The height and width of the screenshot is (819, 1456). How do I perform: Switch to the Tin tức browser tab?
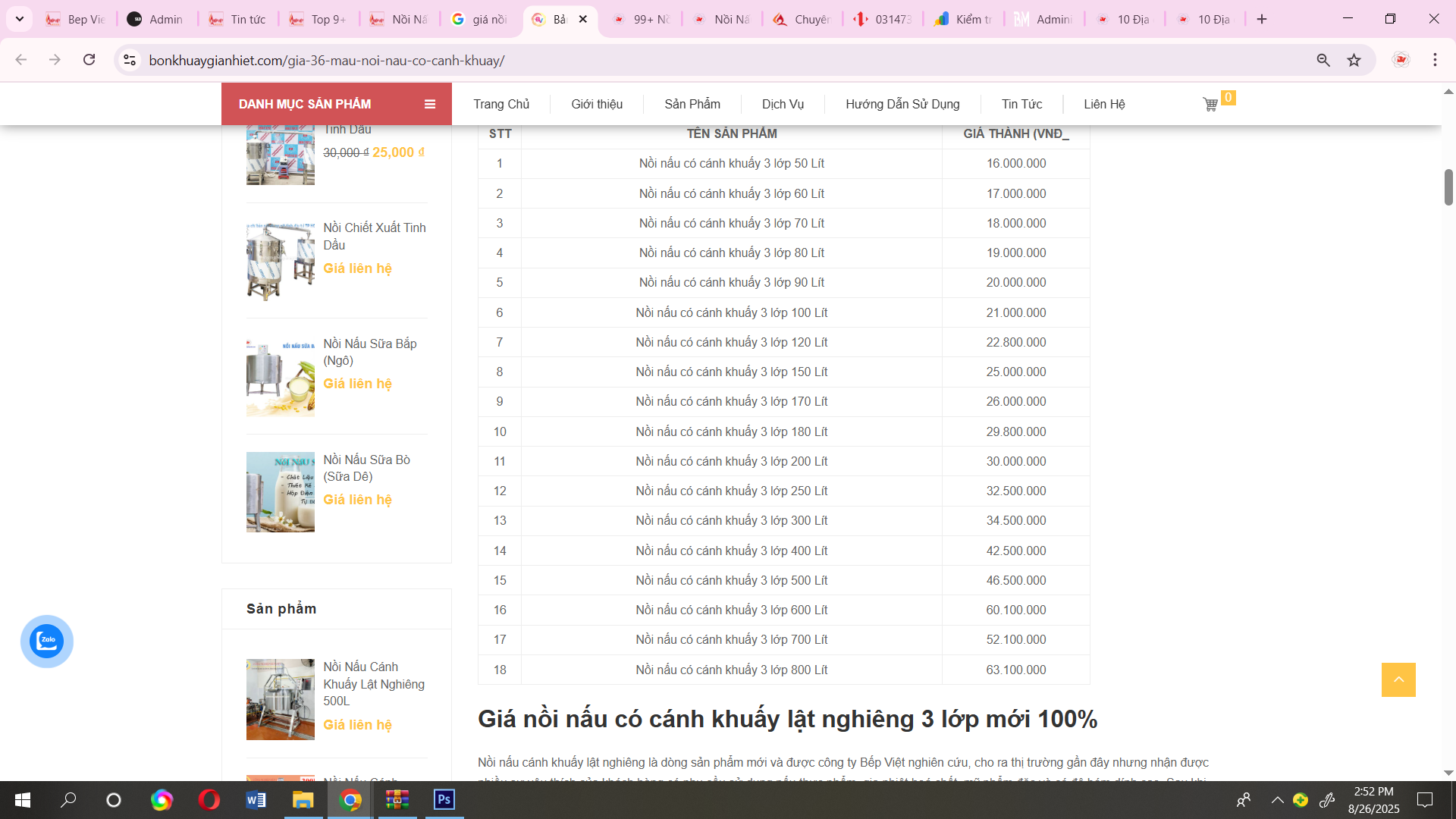coord(238,19)
